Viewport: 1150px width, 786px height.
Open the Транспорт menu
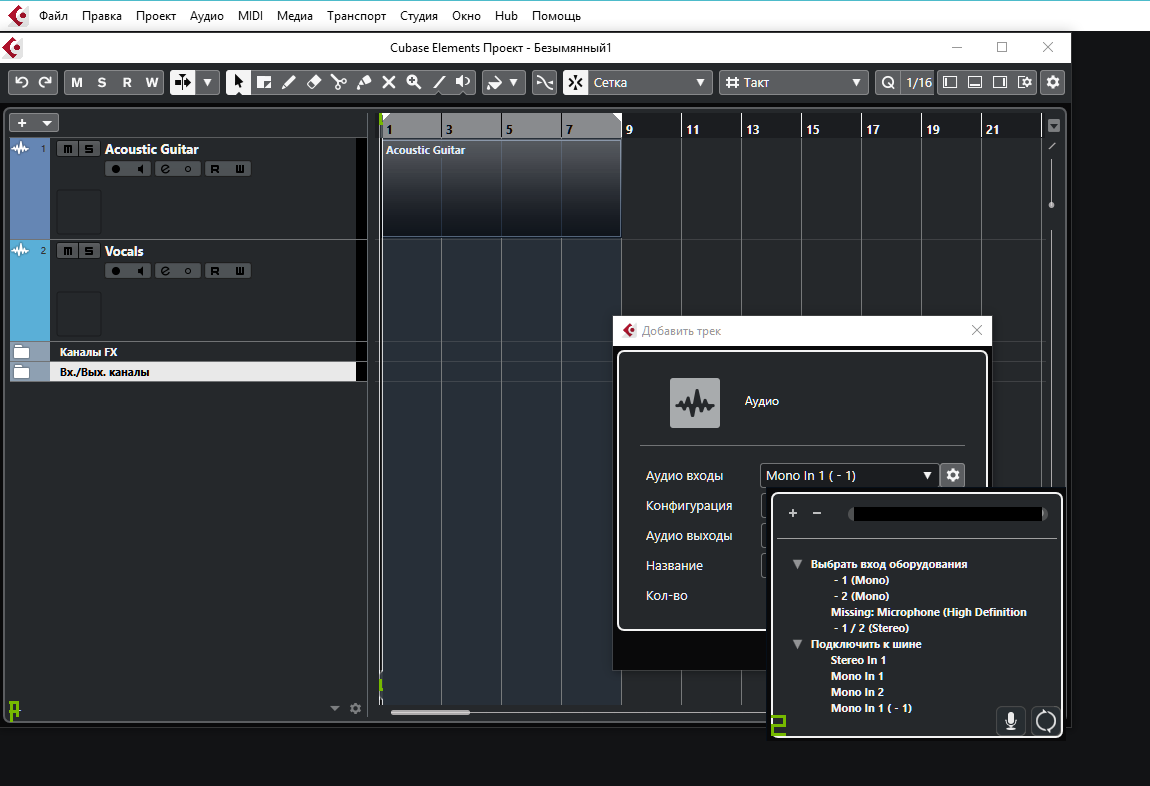(356, 16)
